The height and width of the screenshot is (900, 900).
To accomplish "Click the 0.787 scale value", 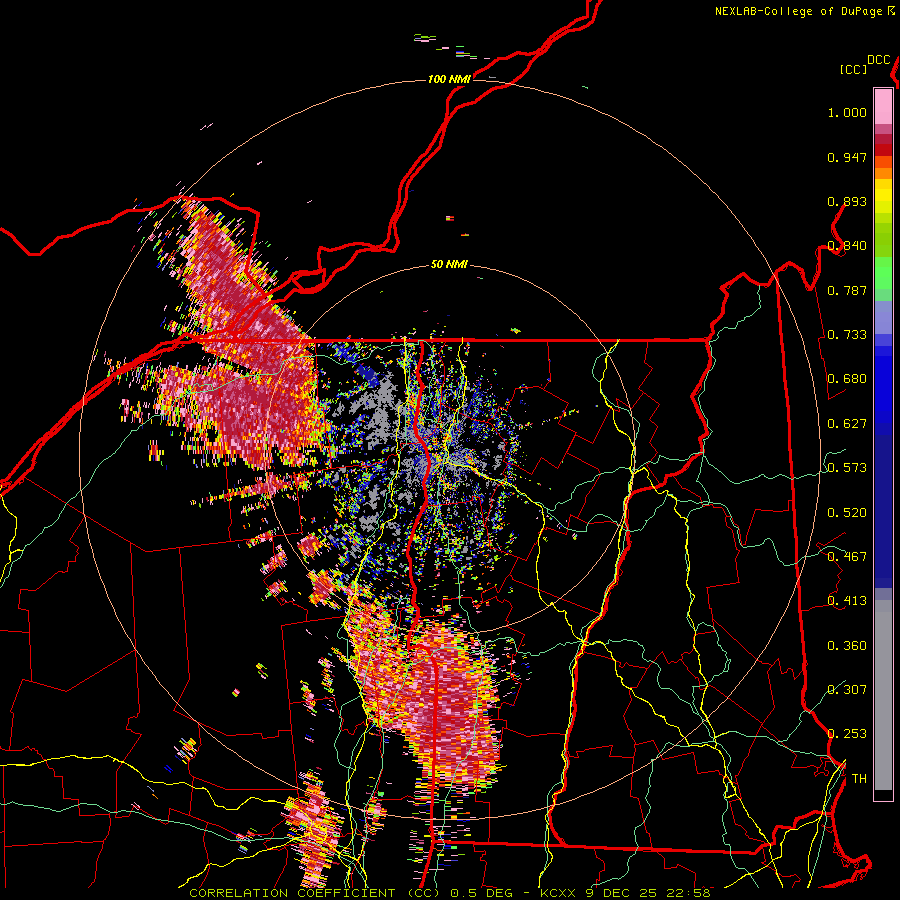I will coord(847,290).
